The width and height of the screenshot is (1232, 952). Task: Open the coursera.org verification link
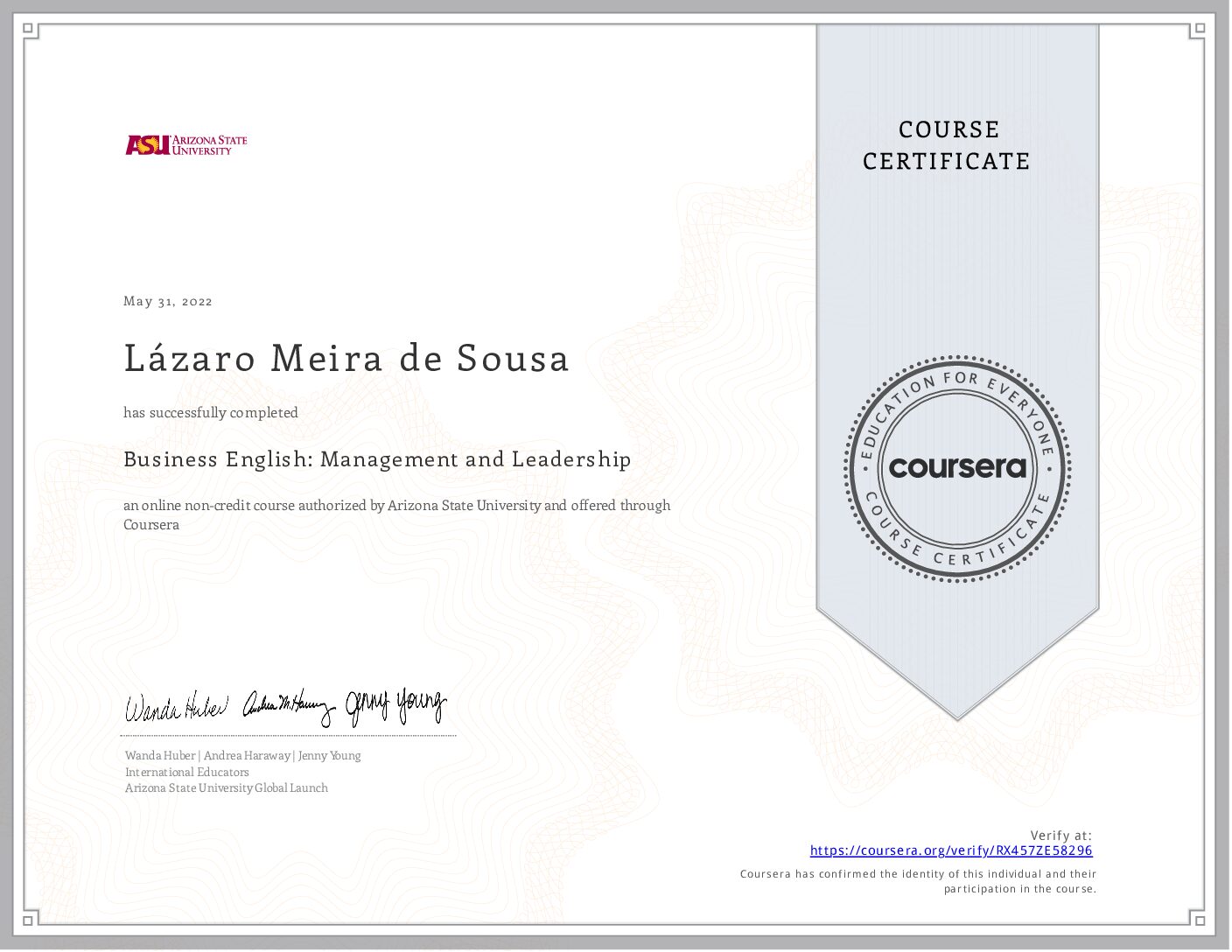coord(951,850)
